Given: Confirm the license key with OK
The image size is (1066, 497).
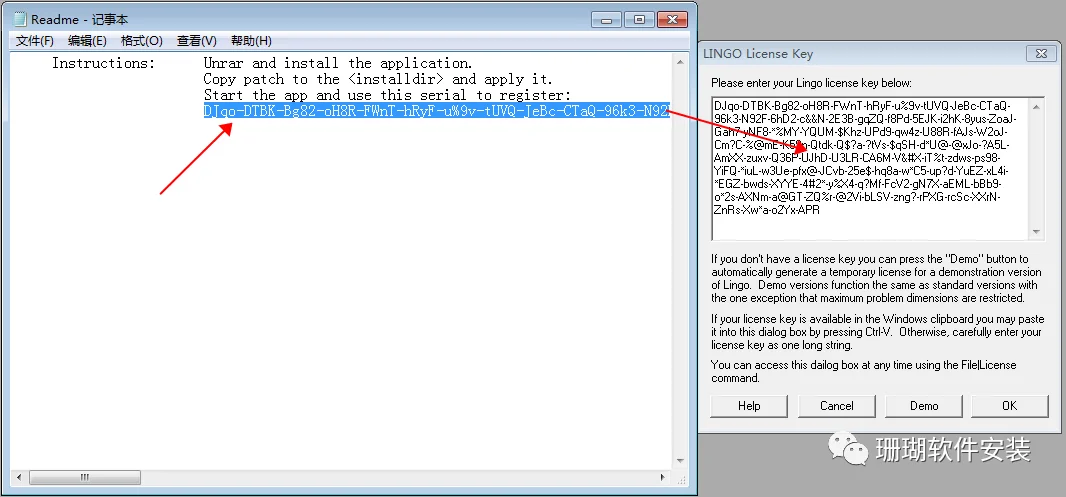Looking at the screenshot, I should tap(1010, 406).
